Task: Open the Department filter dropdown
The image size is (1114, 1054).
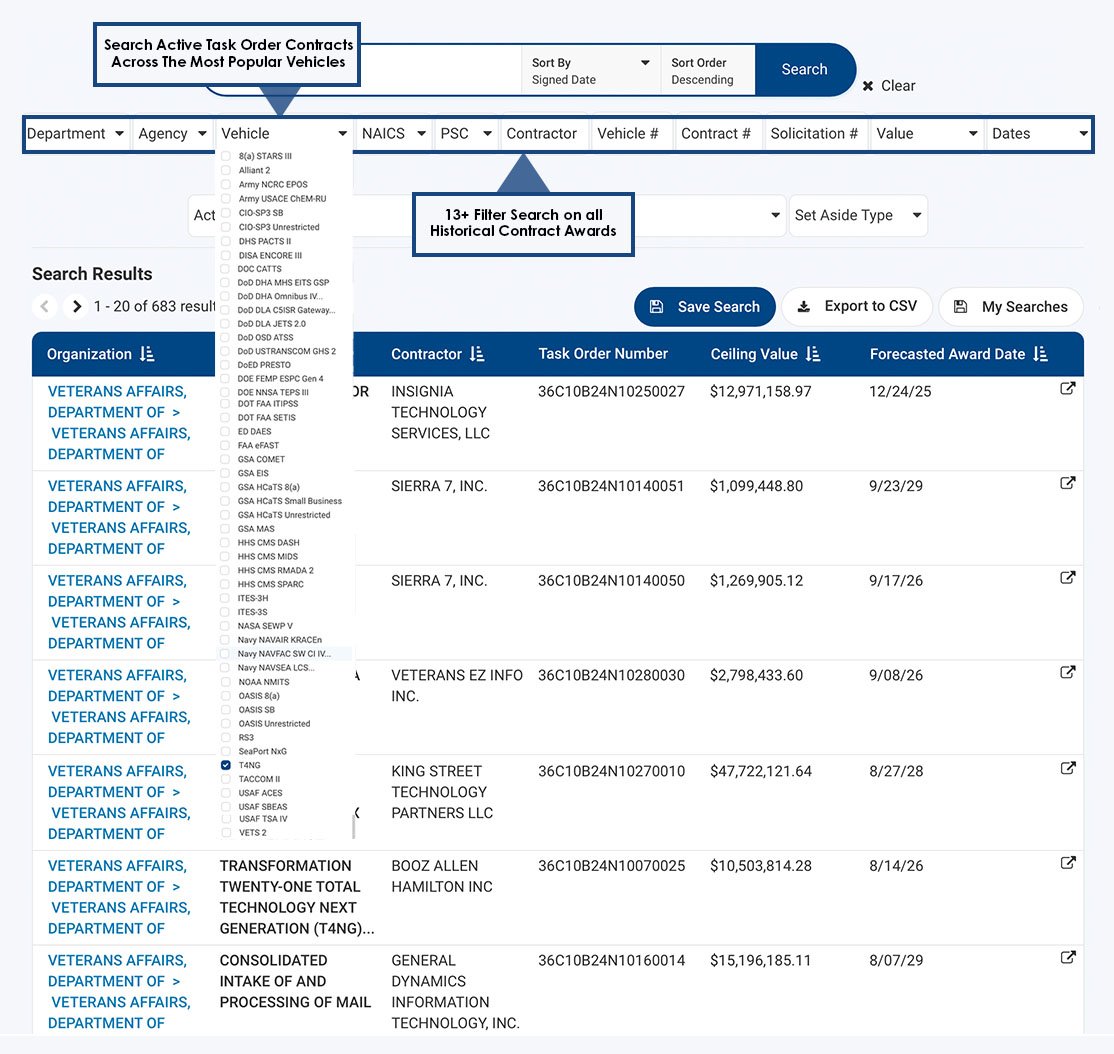Action: click(x=75, y=133)
